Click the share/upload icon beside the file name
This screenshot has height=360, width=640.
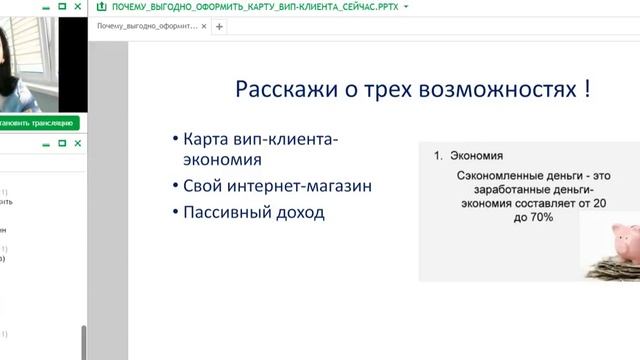101,7
